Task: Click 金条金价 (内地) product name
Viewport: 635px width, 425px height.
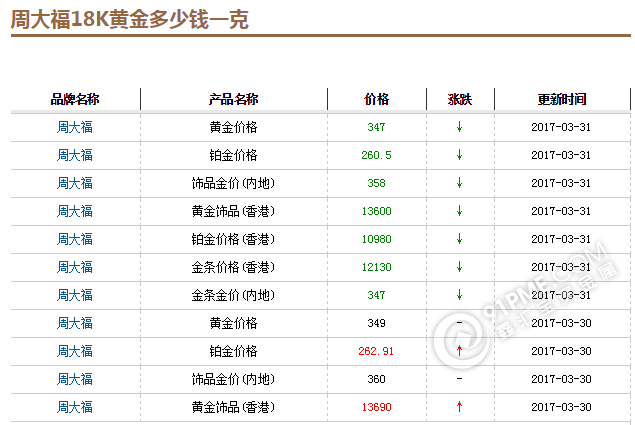Action: pyautogui.click(x=233, y=295)
